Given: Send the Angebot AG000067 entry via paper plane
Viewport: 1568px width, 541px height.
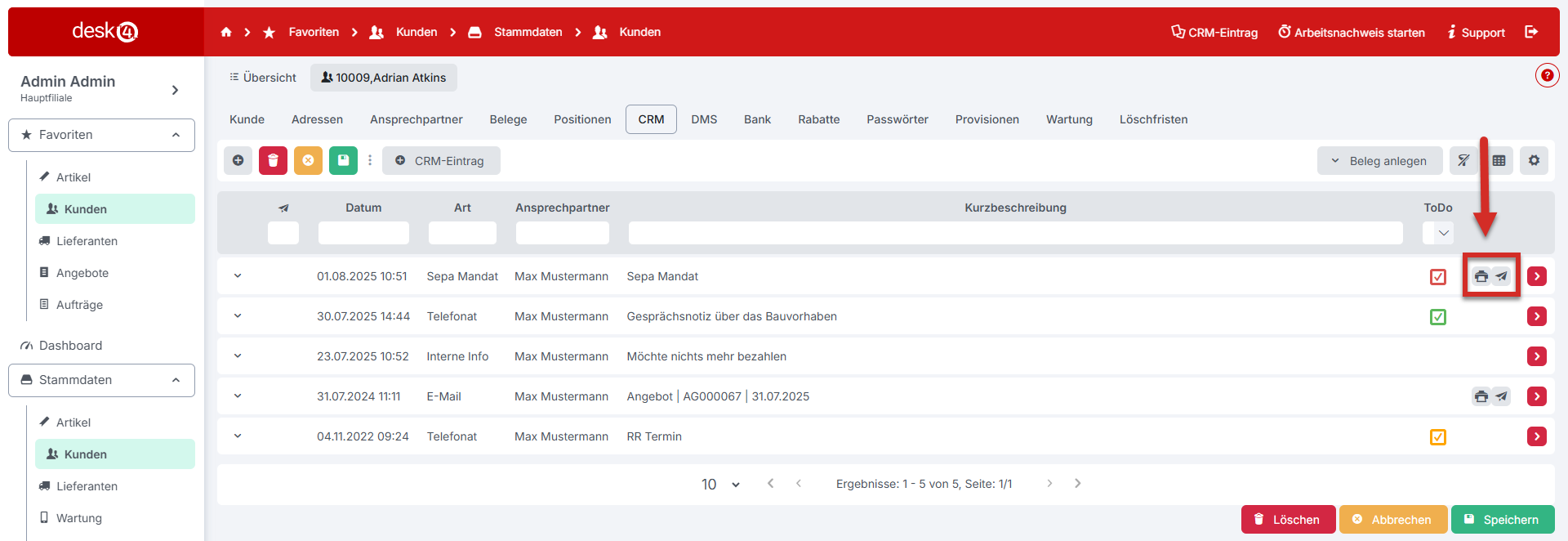Looking at the screenshot, I should pyautogui.click(x=1501, y=397).
